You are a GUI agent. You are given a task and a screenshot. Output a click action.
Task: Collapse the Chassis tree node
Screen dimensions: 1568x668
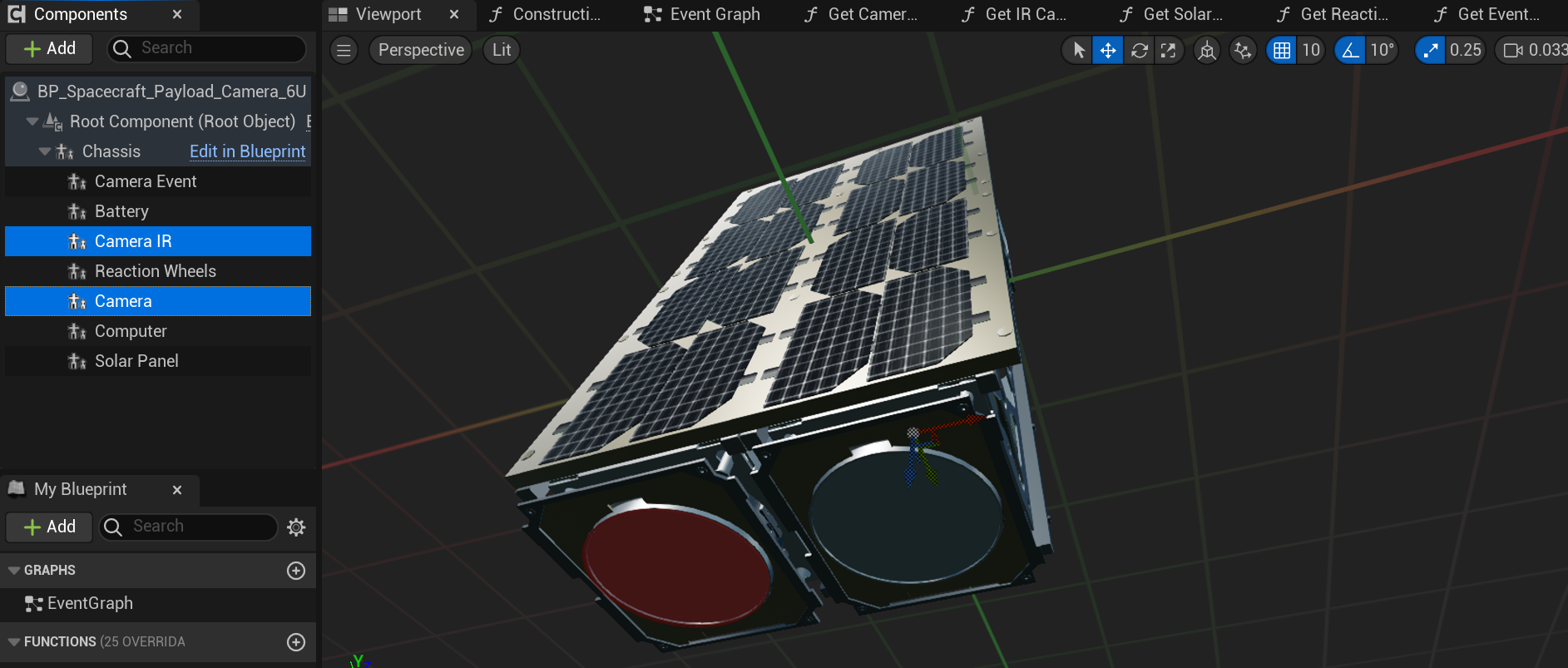45,151
